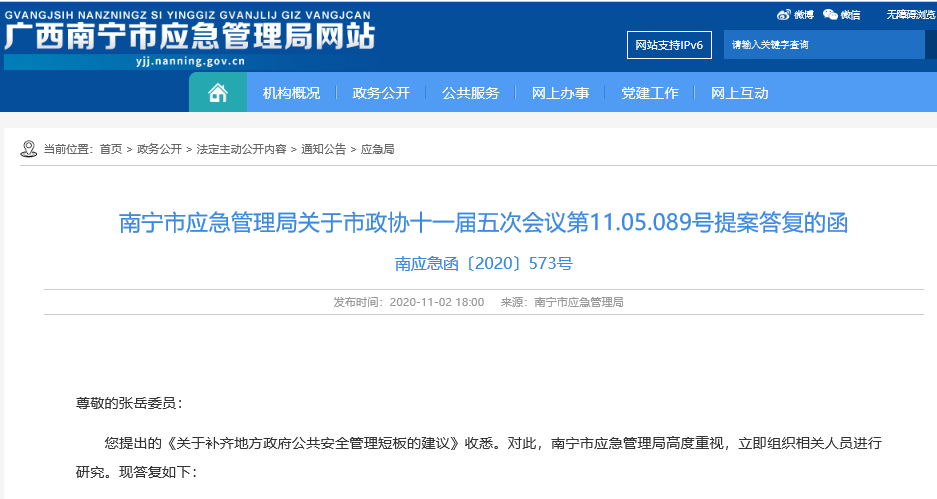Open the WeChat (微信) icon link
This screenshot has width=937, height=499.
(841, 15)
